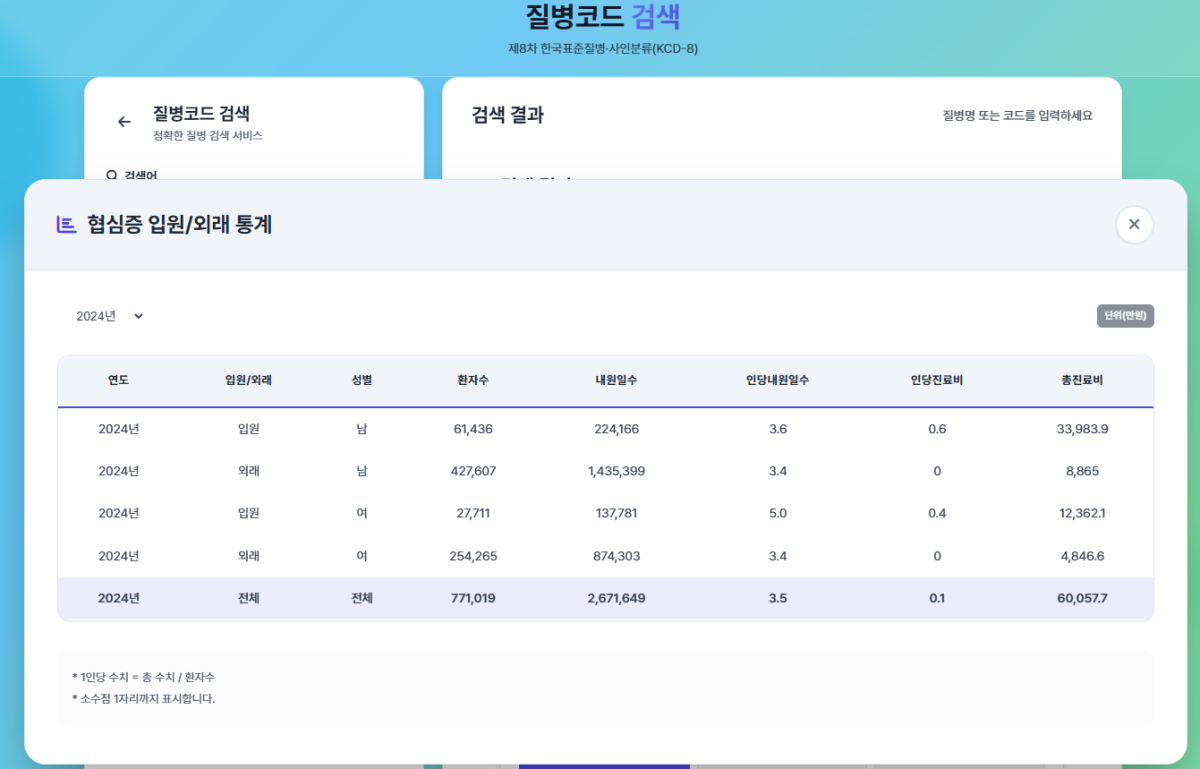Viewport: 1200px width, 769px height.
Task: Select the 33,983.9 total cost cell
Action: [x=1081, y=429]
